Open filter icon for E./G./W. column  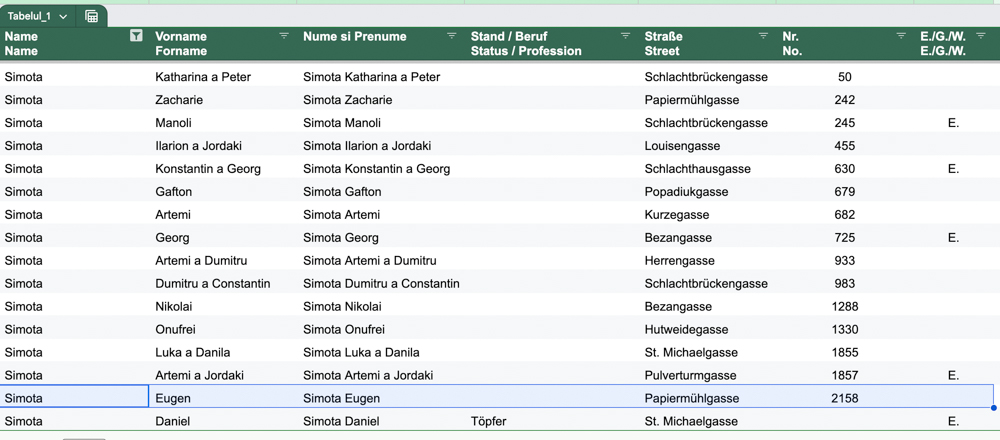981,36
